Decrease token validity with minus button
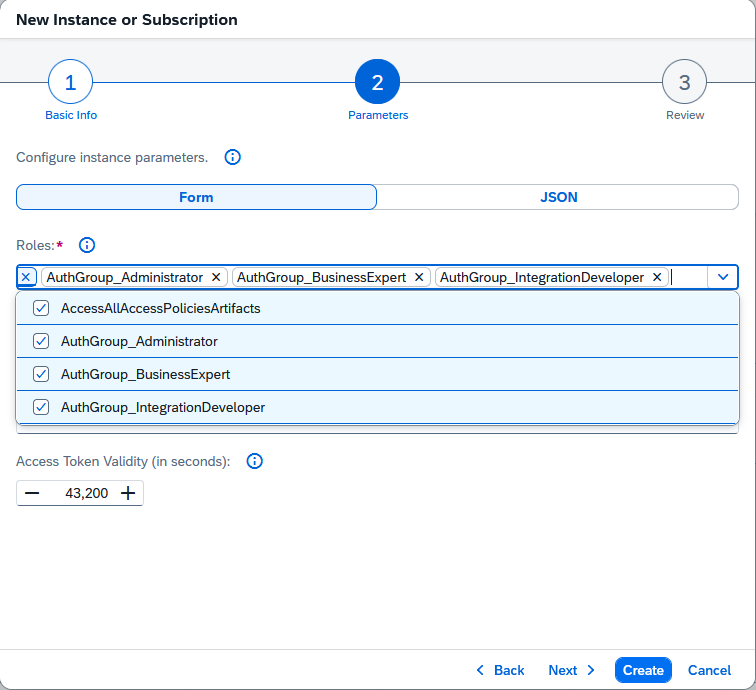756x690 pixels. click(x=32, y=493)
